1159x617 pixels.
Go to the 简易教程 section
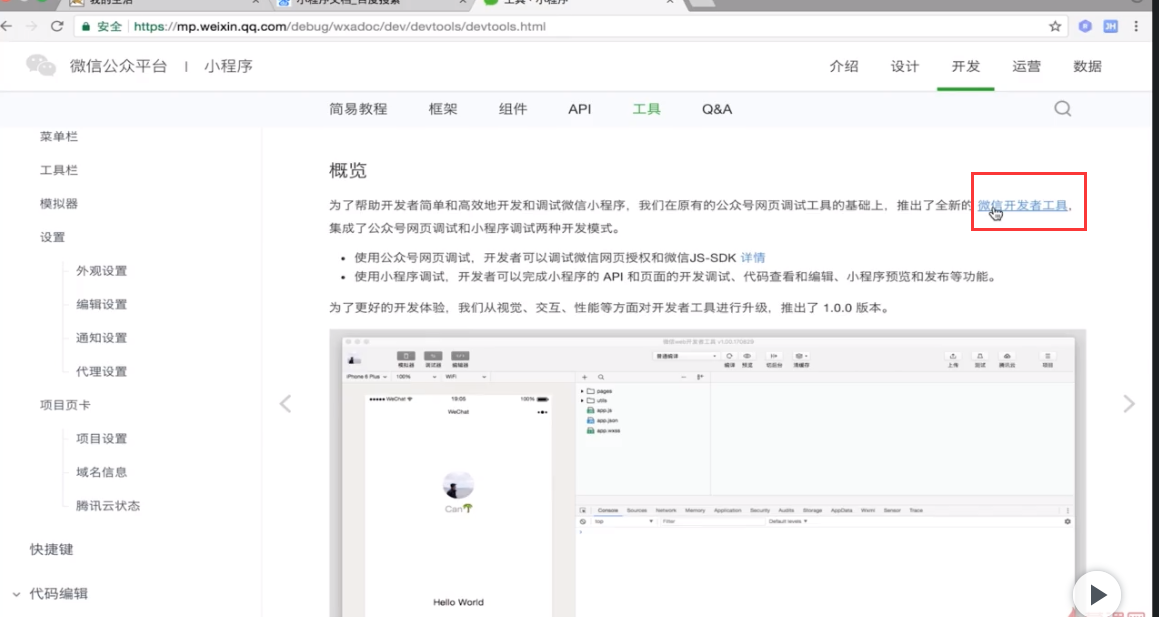358,109
